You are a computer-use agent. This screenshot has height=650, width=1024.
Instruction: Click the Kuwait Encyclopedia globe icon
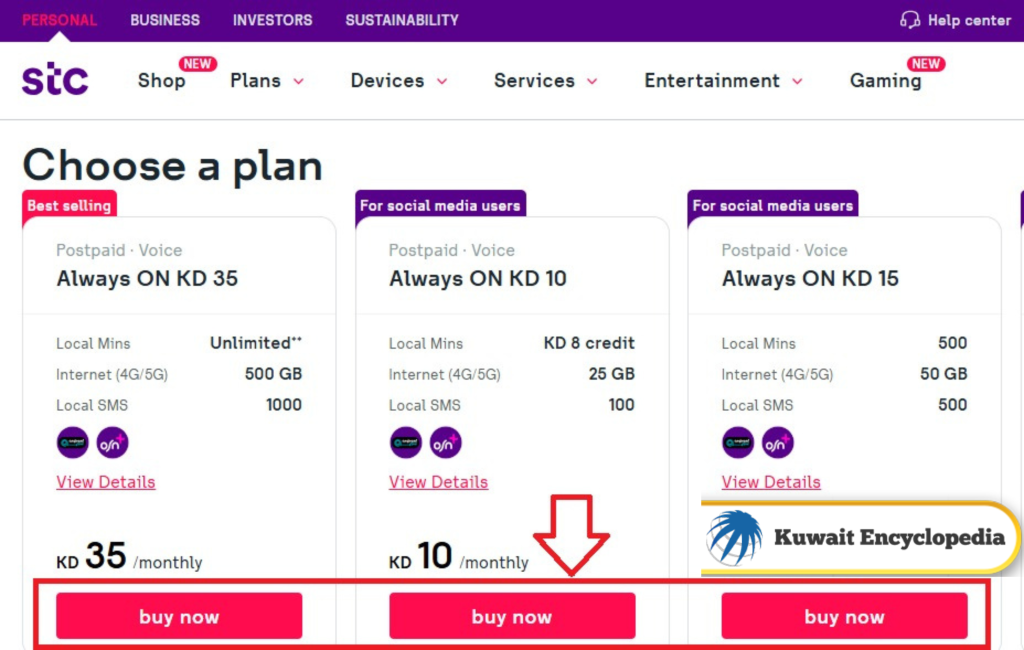733,538
